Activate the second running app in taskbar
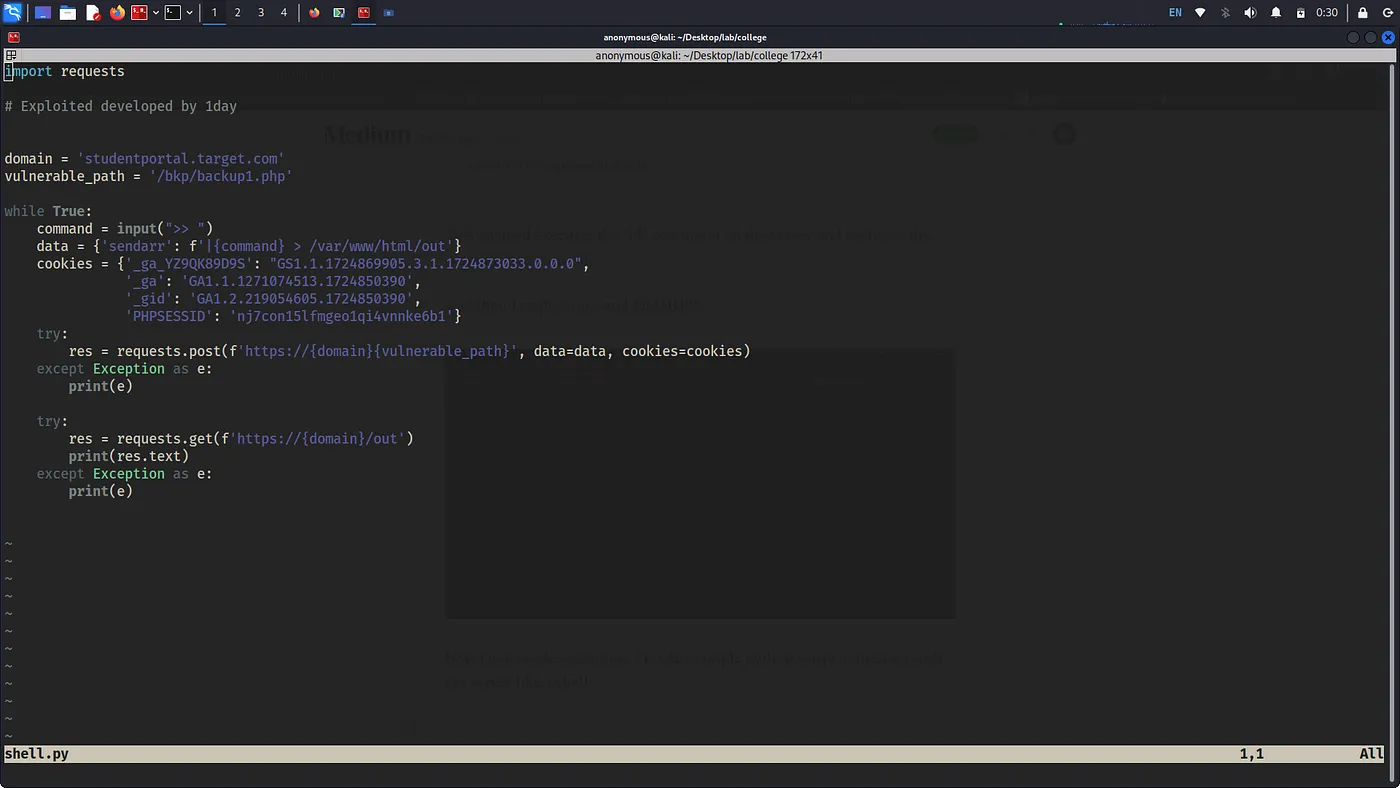 point(339,13)
